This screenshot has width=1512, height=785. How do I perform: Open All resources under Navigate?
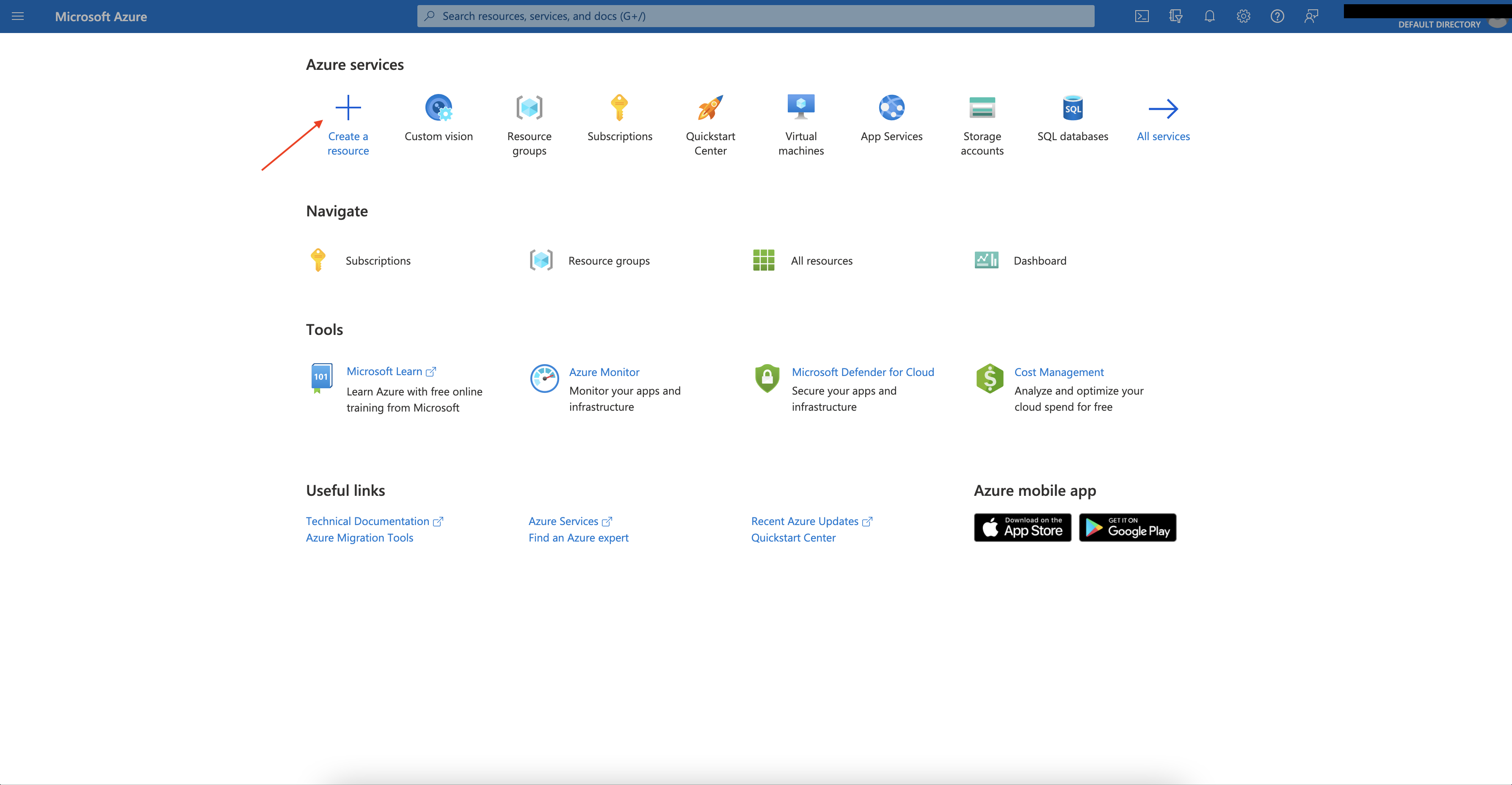(x=821, y=261)
